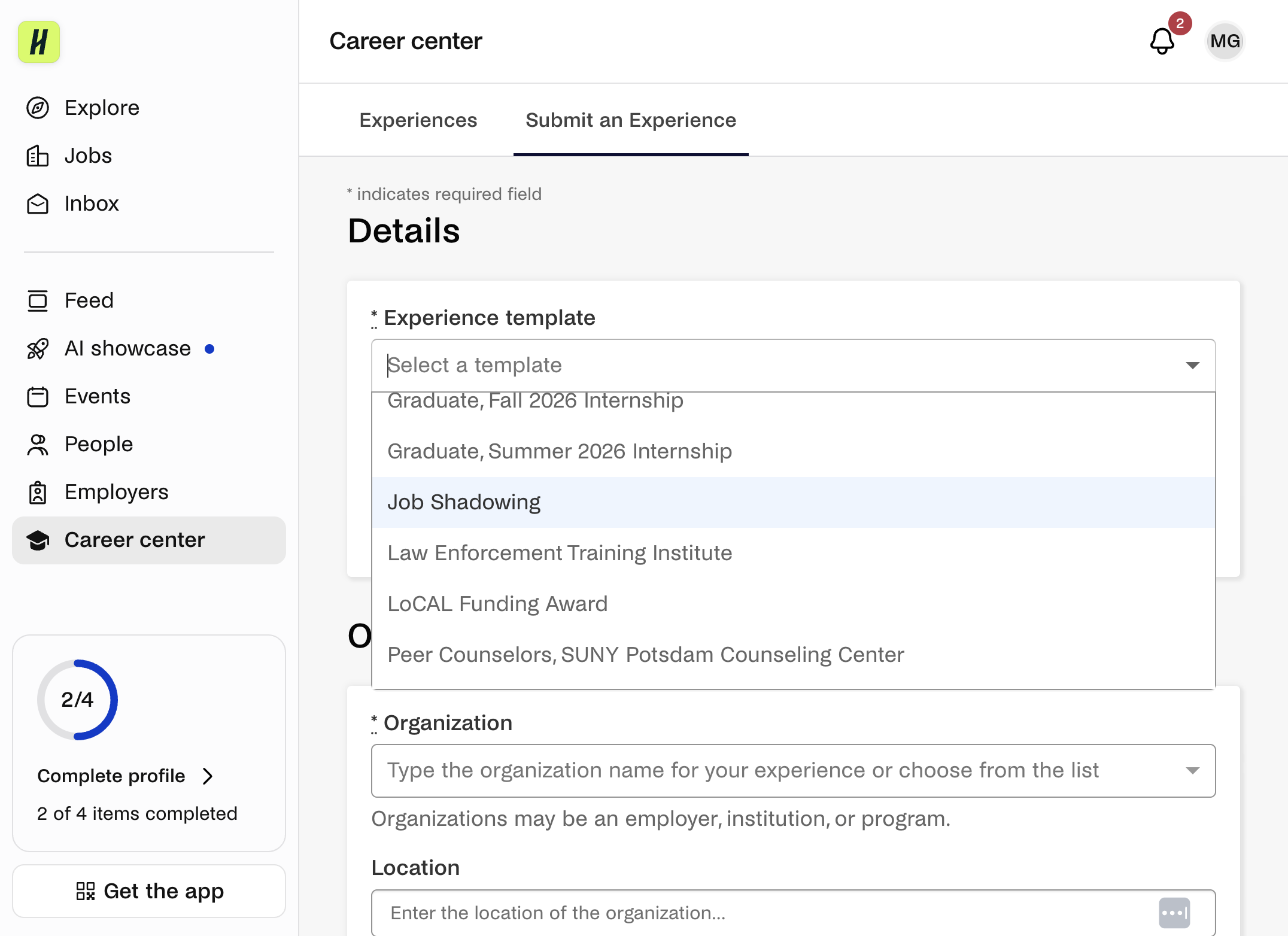The width and height of the screenshot is (1288, 936).
Task: Click the 2/4 profile progress circle
Action: pyautogui.click(x=77, y=700)
